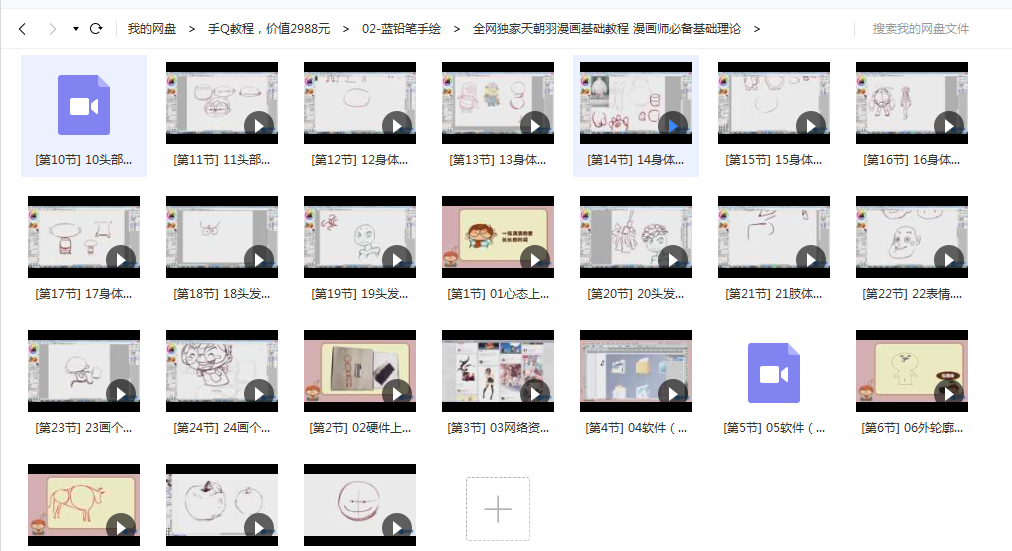The image size is (1012, 551).
Task: Play the [第18节] 18头发 video
Action: (x=259, y=260)
